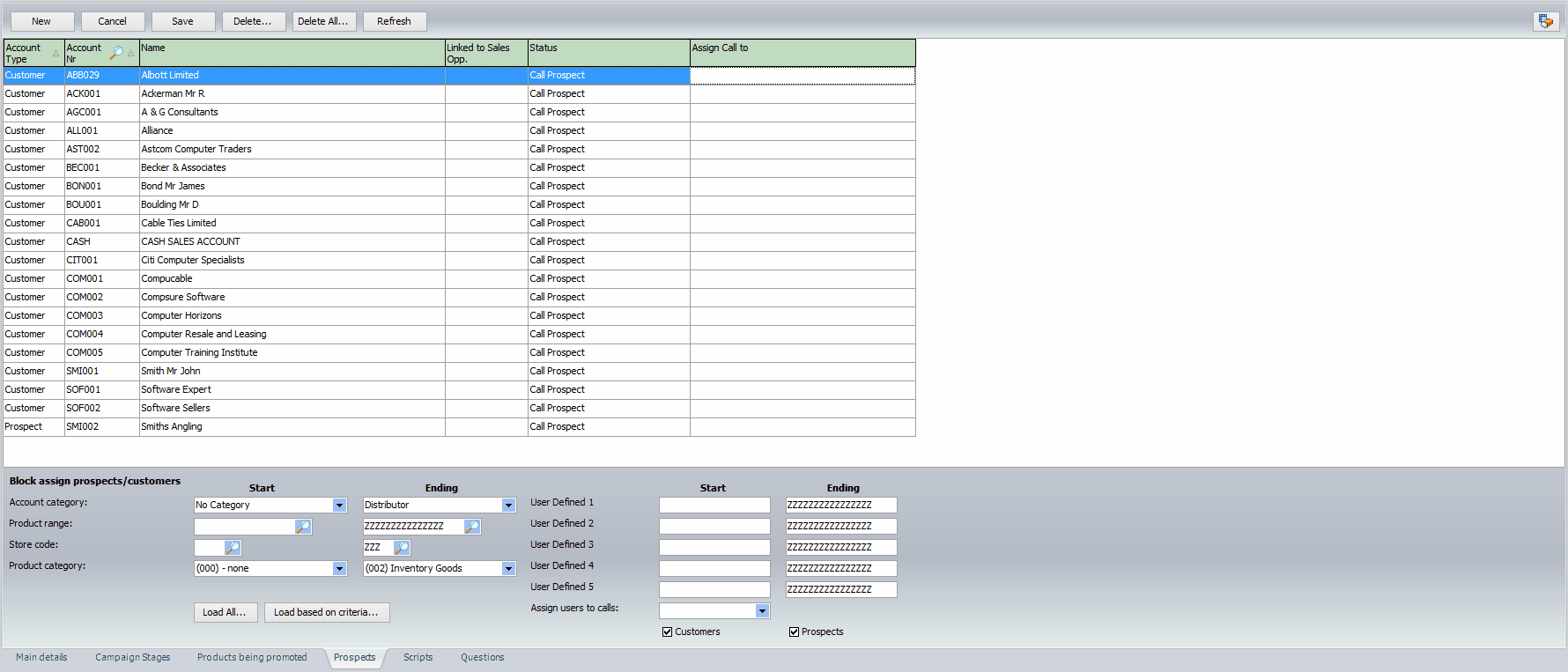The image size is (1568, 672).
Task: Click the Account Type column sort arrow
Action: (55, 54)
